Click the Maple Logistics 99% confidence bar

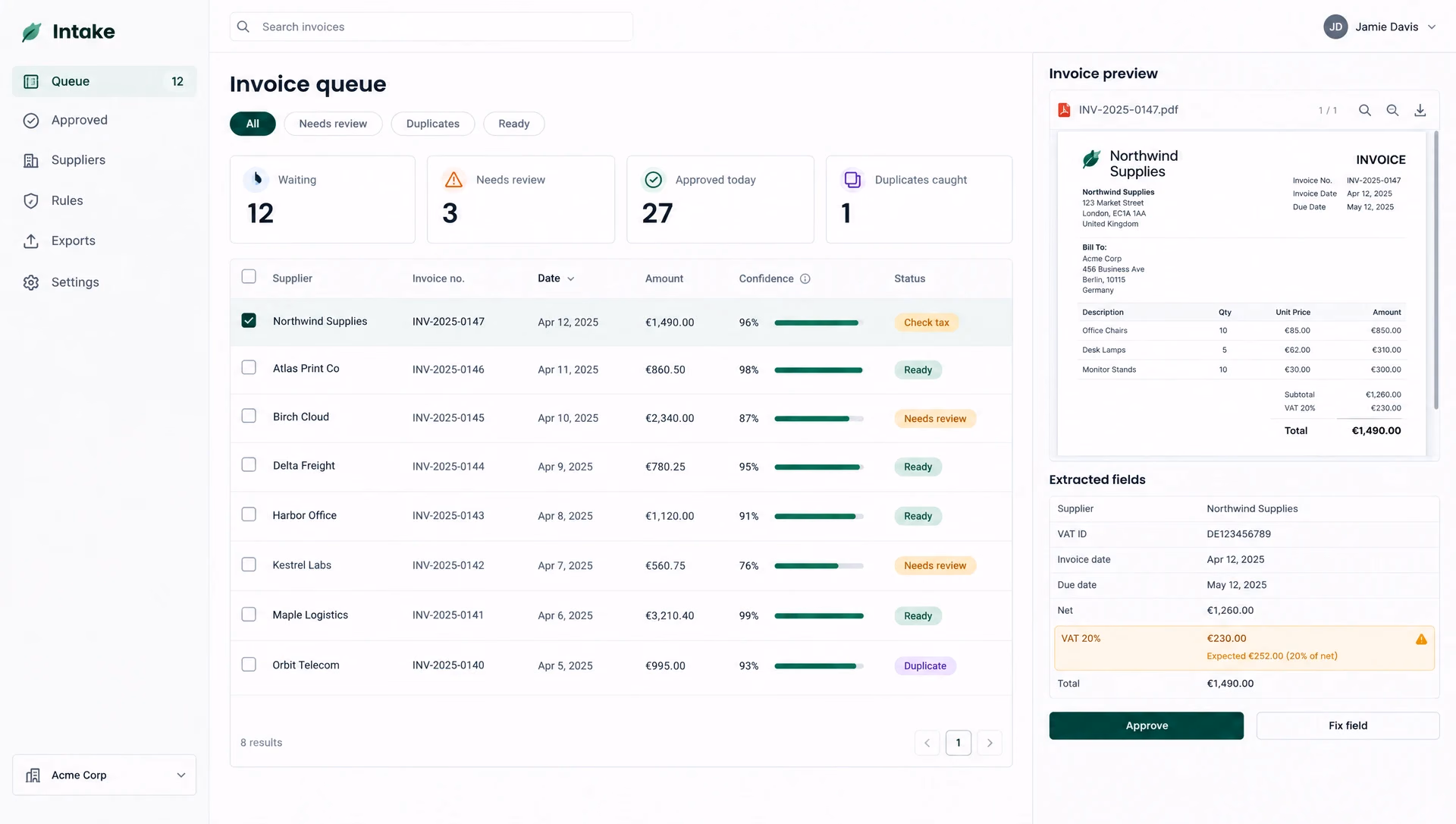point(819,616)
